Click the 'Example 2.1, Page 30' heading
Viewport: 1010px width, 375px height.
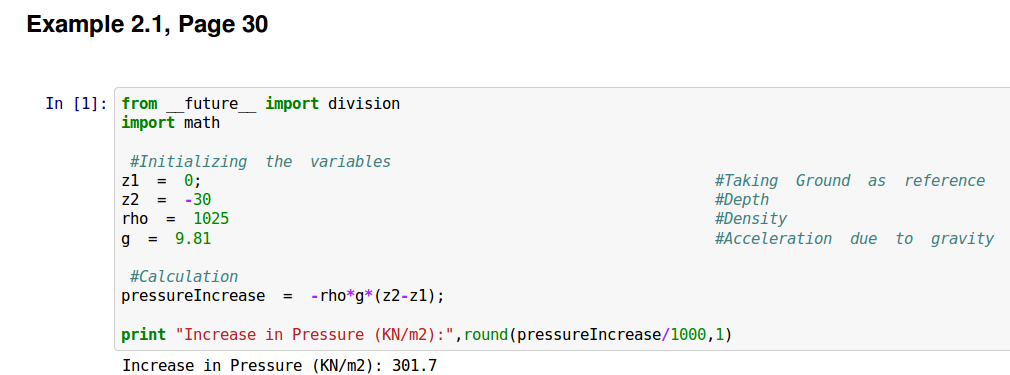[x=147, y=24]
